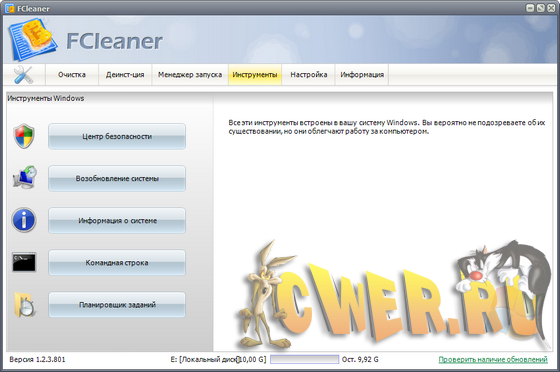Open the Очистка tab
Screen dimensions: 560x372
[x=72, y=75]
